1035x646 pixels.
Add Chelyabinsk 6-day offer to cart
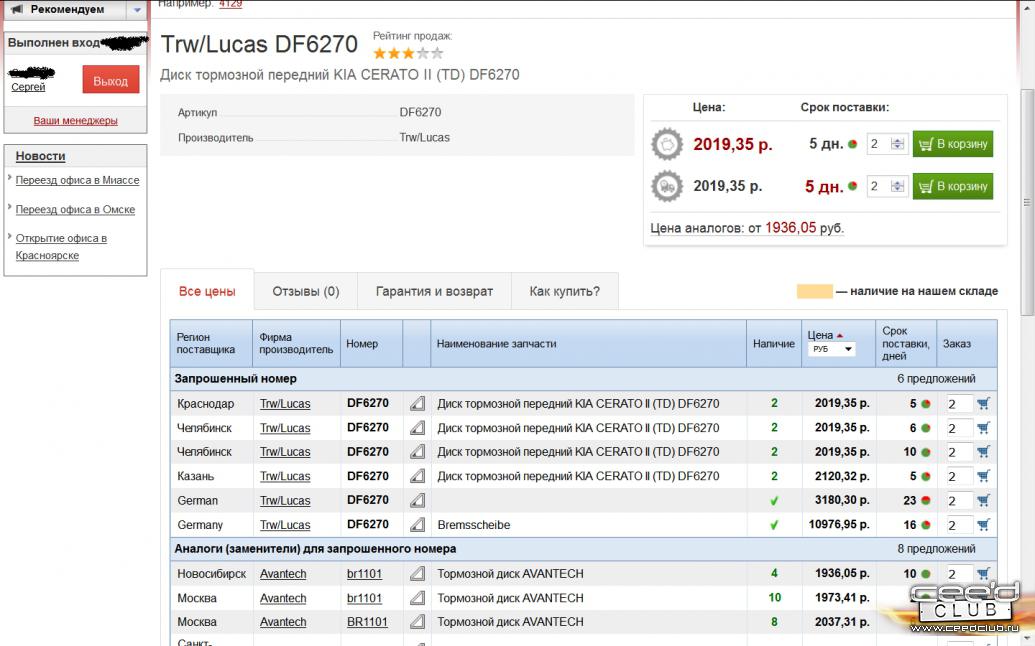[x=983, y=428]
